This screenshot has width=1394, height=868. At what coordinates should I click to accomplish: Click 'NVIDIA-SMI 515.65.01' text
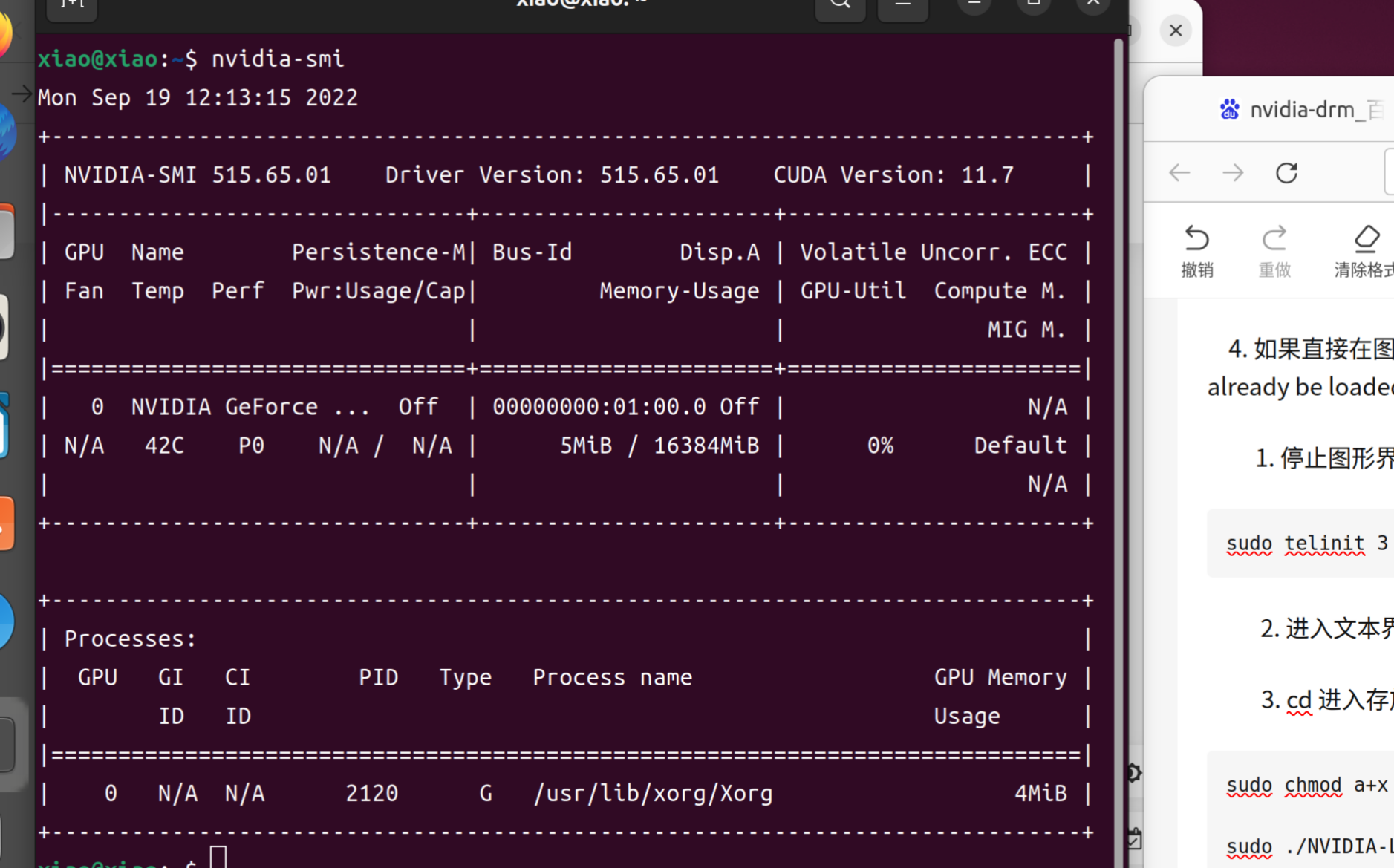(x=198, y=174)
